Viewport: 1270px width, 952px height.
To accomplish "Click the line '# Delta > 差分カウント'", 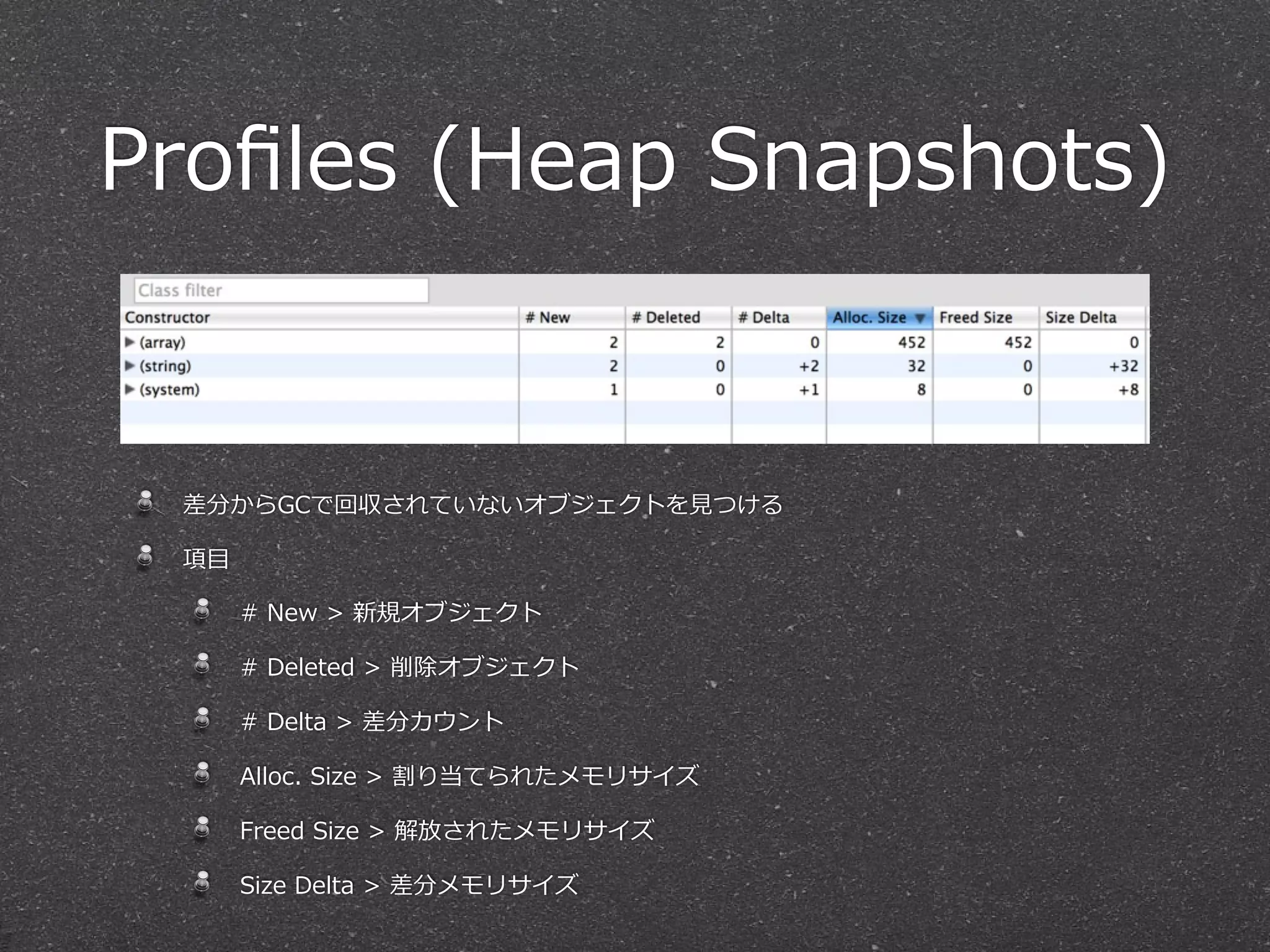I will [x=372, y=721].
